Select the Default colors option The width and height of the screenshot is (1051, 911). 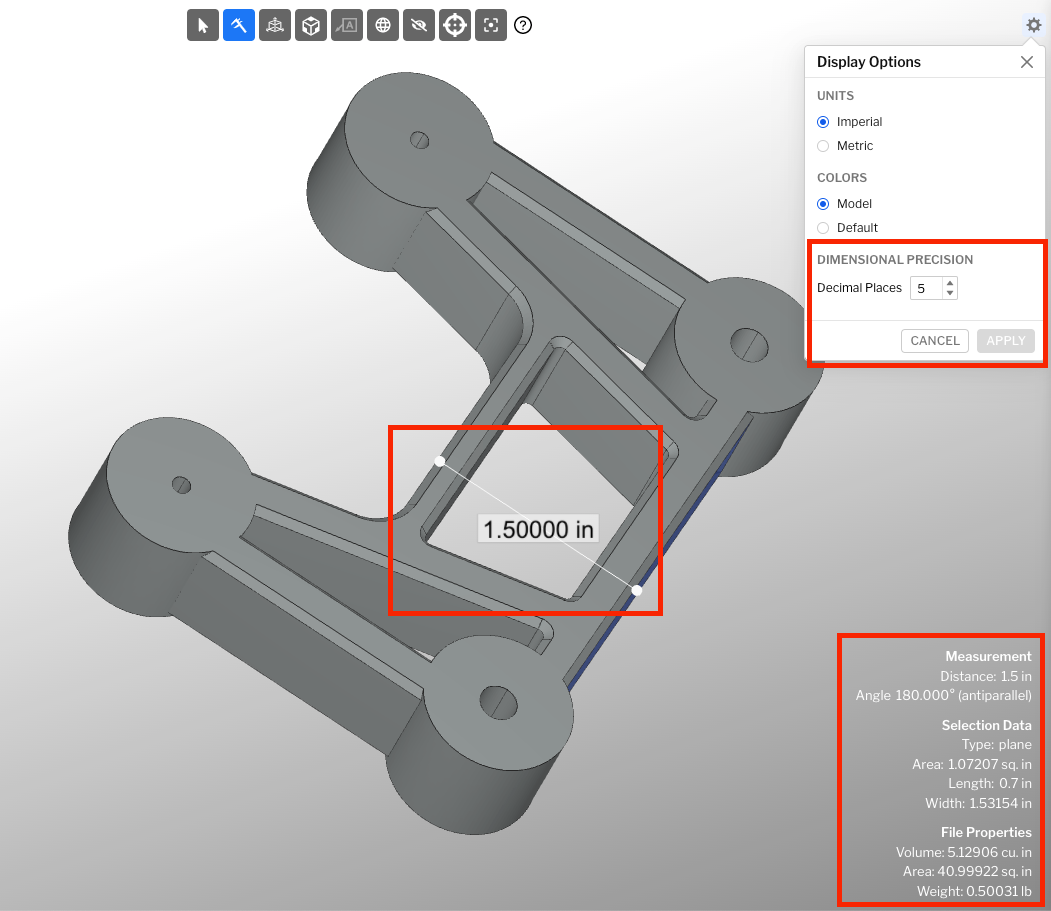tap(822, 228)
